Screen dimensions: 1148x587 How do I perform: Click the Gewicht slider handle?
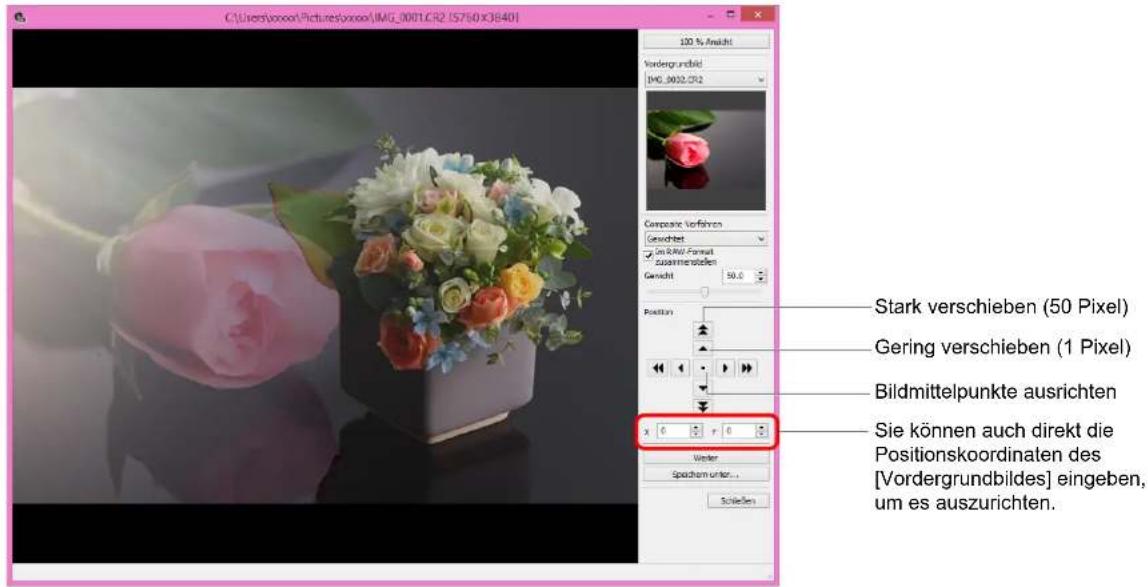[704, 292]
